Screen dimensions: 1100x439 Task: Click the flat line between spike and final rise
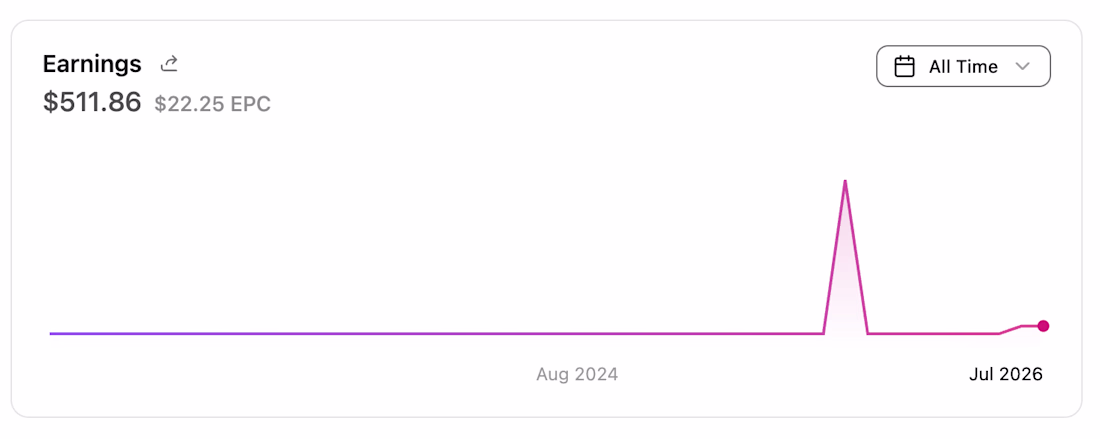click(933, 334)
